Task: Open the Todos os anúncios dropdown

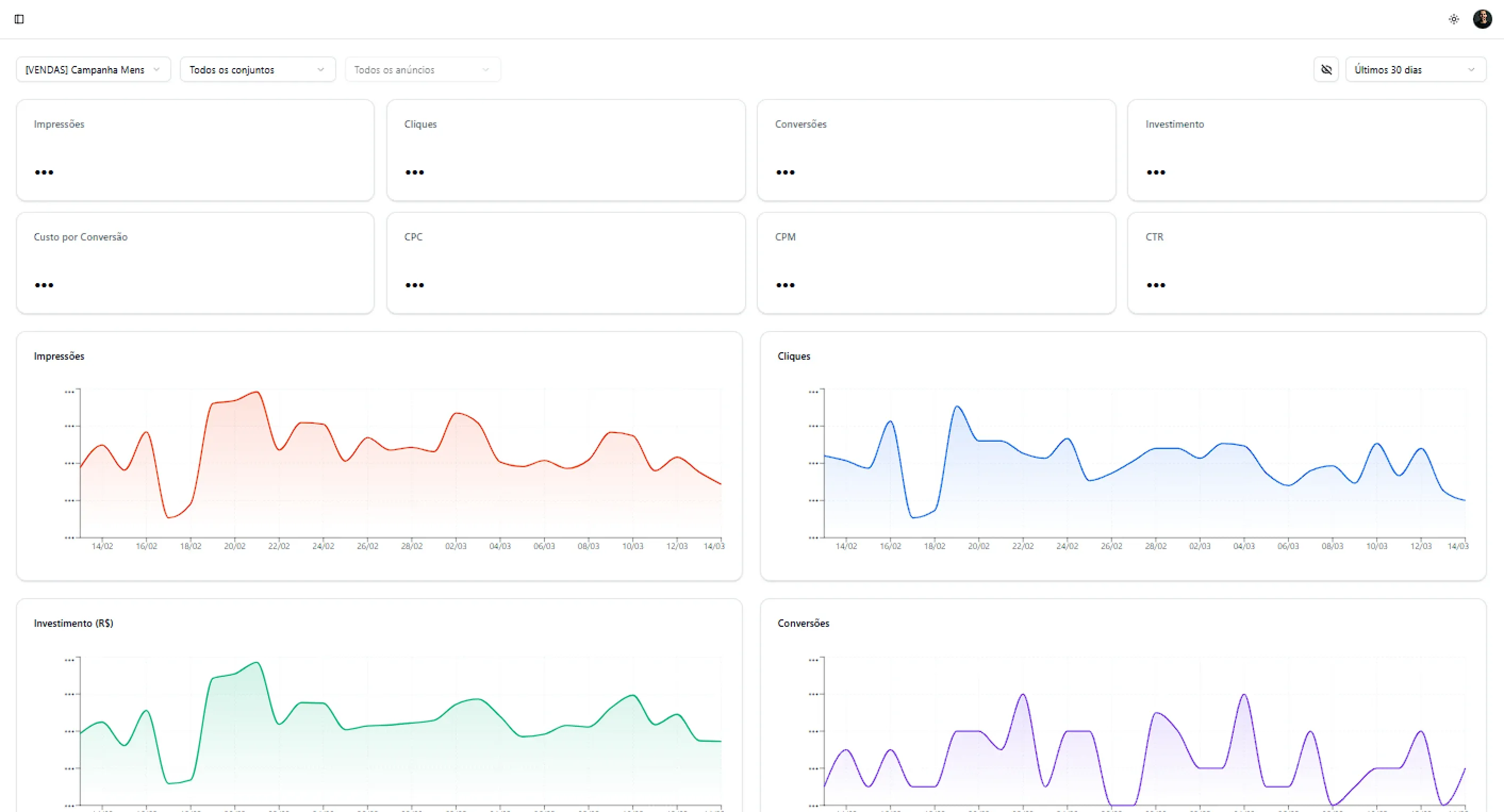Action: point(422,70)
